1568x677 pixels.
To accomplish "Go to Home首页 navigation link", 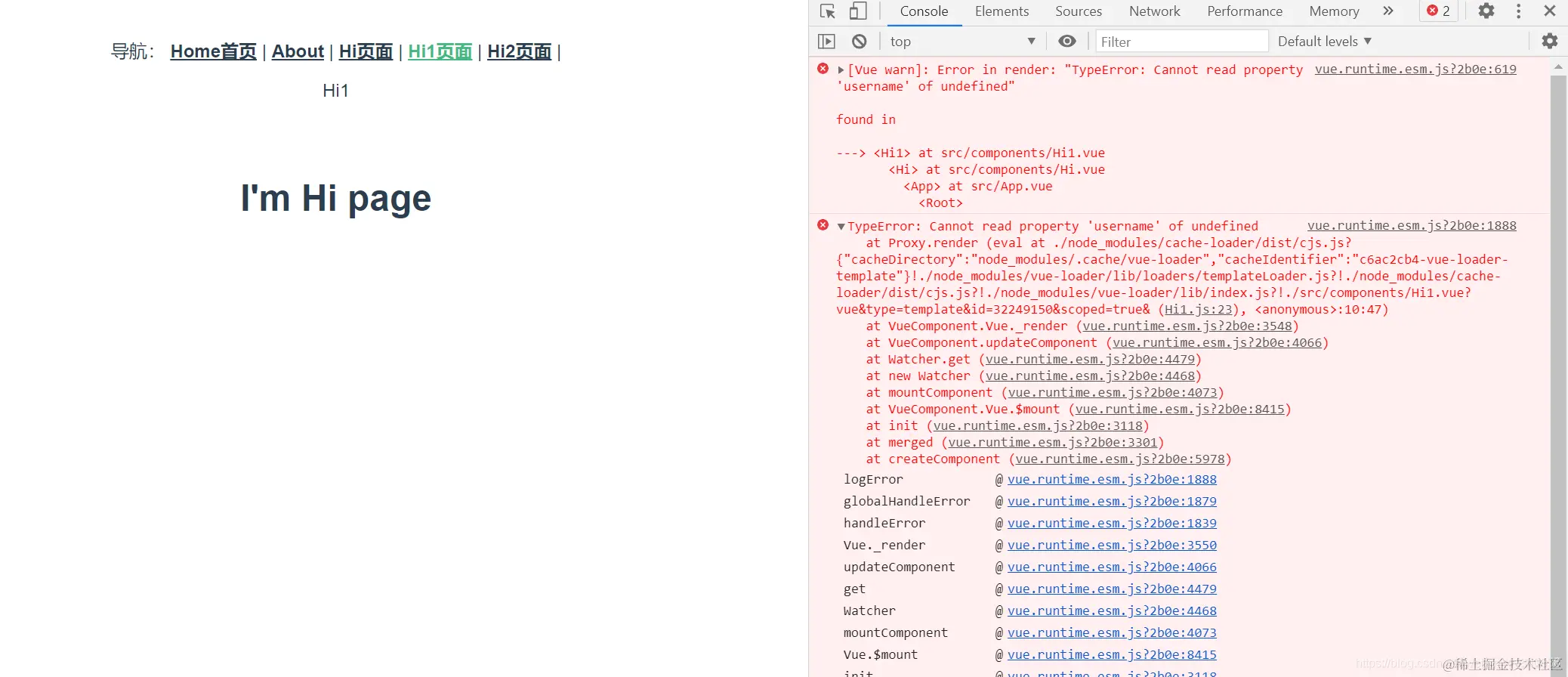I will tap(213, 51).
